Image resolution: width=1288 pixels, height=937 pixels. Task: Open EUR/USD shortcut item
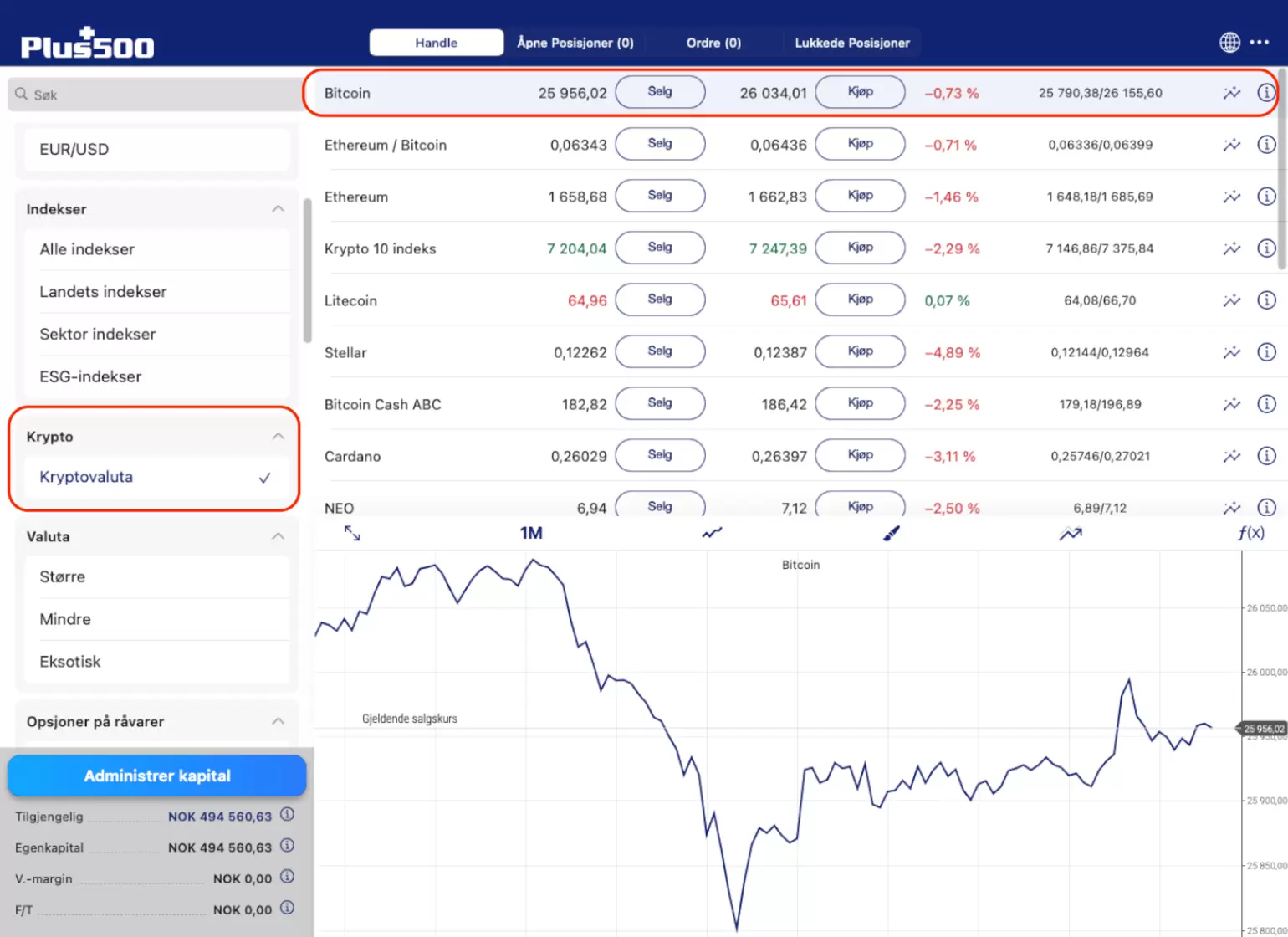point(157,150)
